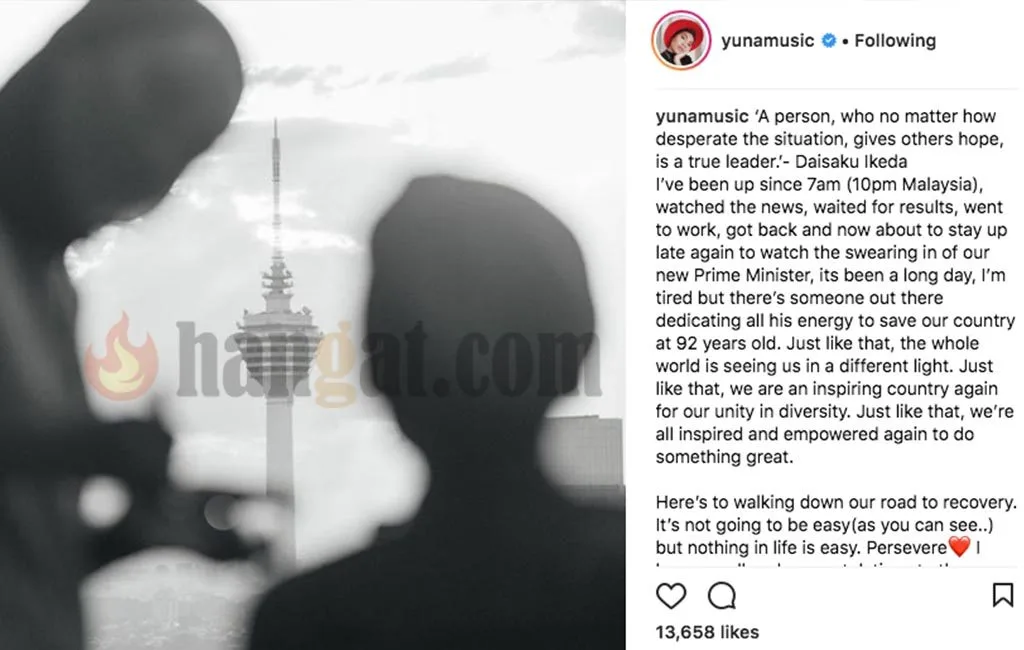View the 13,658 likes list
The image size is (1024, 650).
tap(707, 632)
